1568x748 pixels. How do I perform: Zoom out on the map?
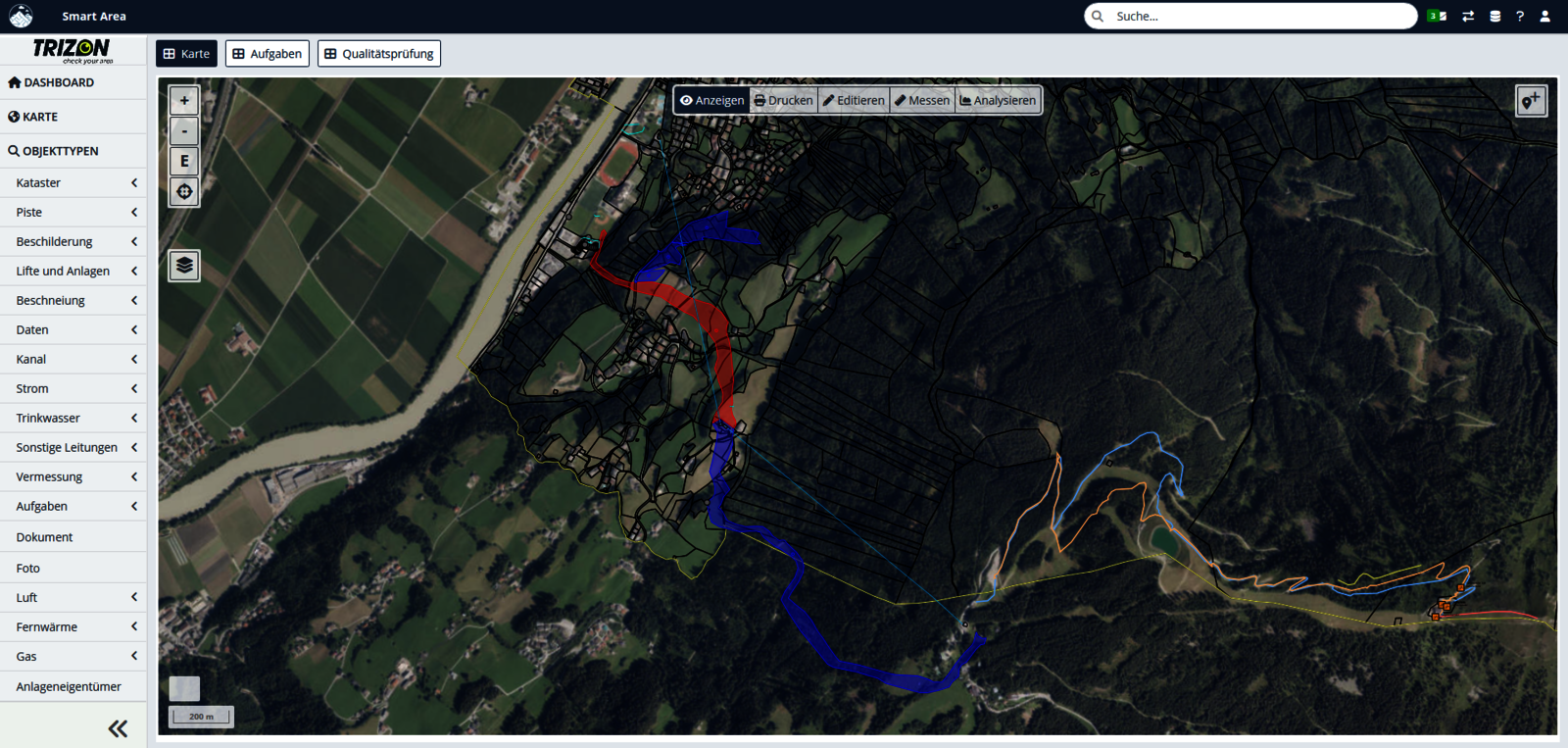(x=184, y=130)
